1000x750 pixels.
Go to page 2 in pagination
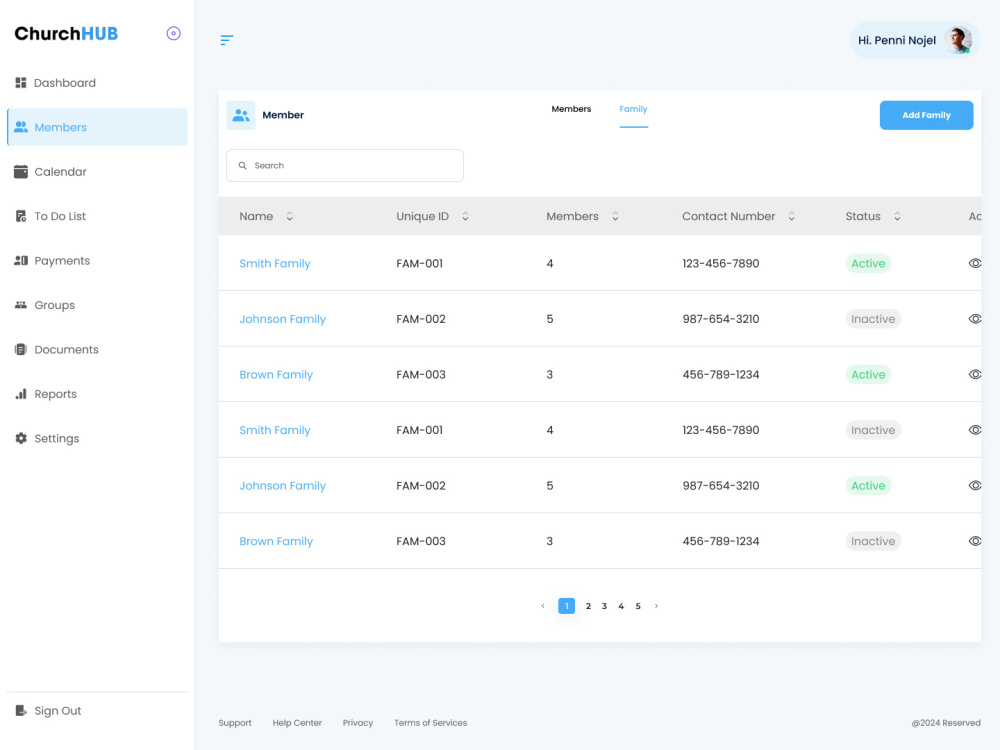(588, 606)
